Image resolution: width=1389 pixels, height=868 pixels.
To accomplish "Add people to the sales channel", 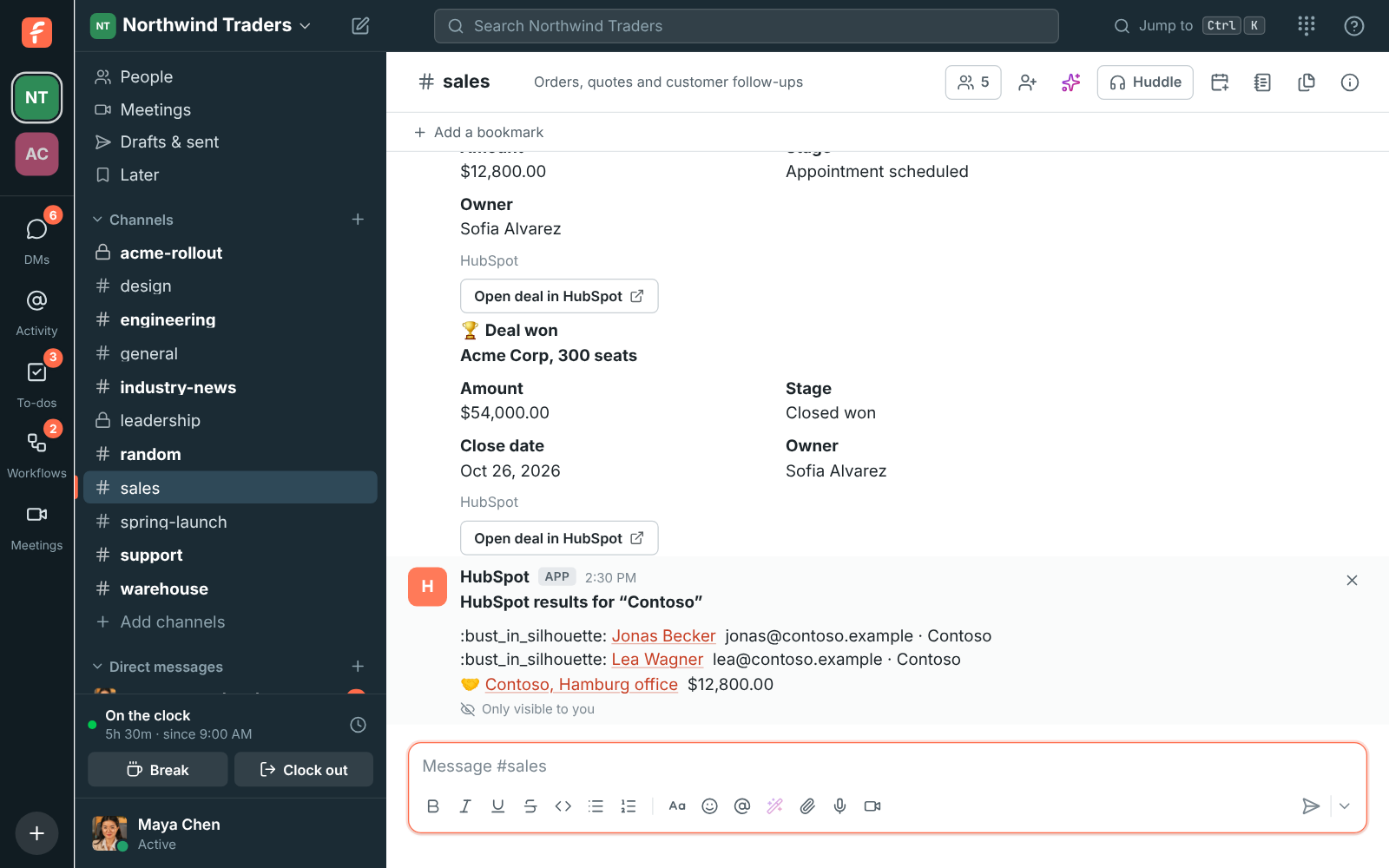I will point(1028,82).
